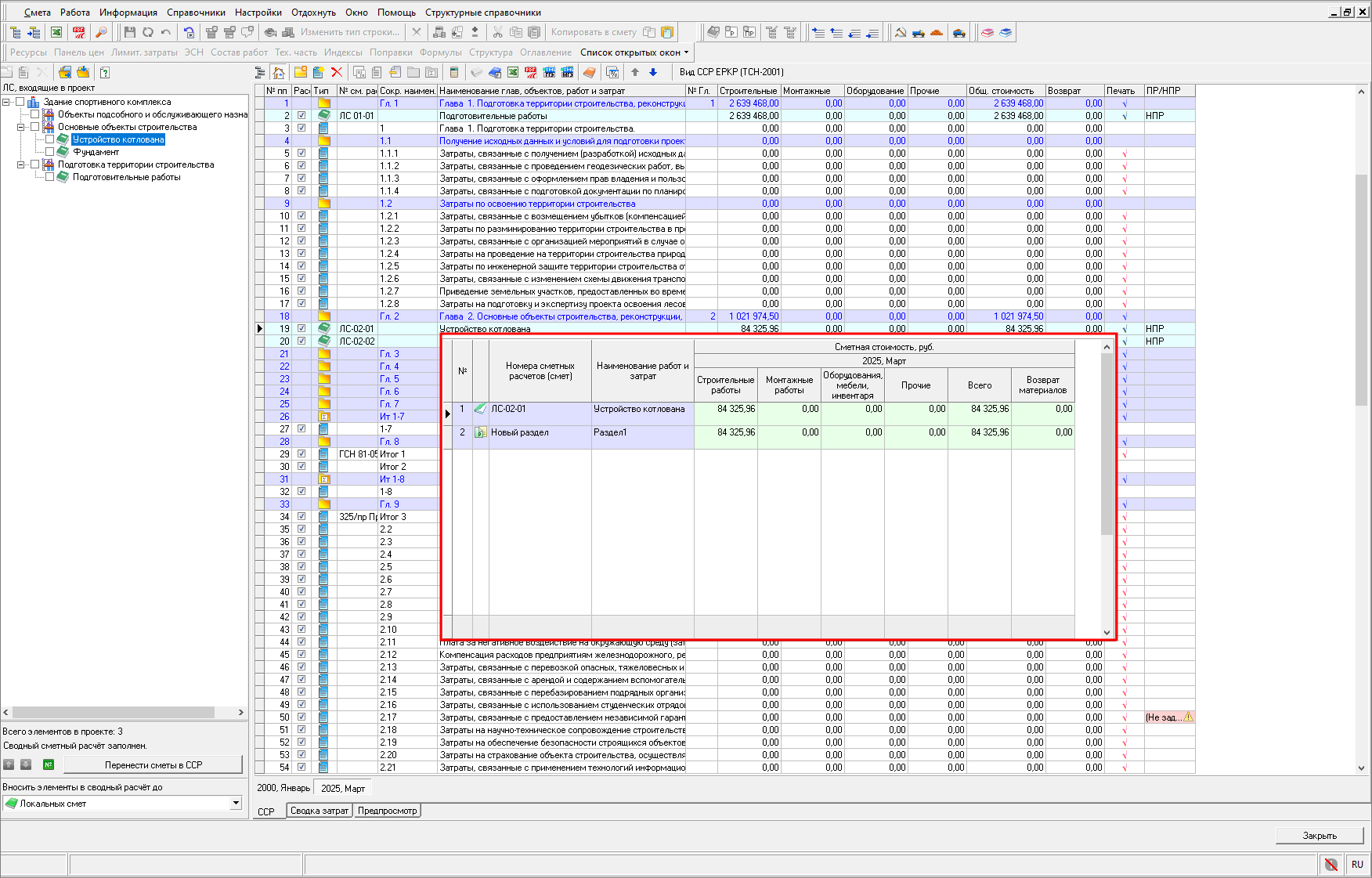The width and height of the screenshot is (1372, 878).
Task: Click the left tree panel horizontal scrollbar
Action: pos(114,713)
